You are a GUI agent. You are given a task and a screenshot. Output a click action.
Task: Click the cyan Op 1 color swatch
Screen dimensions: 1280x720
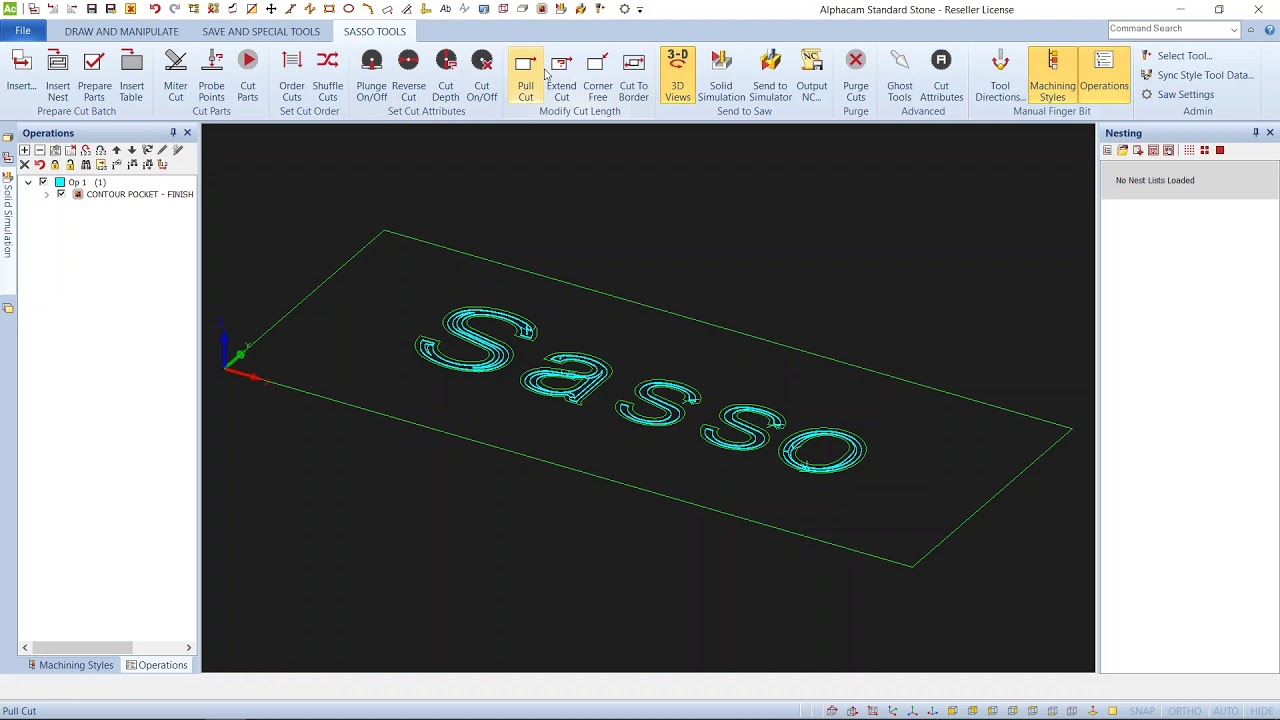point(60,182)
